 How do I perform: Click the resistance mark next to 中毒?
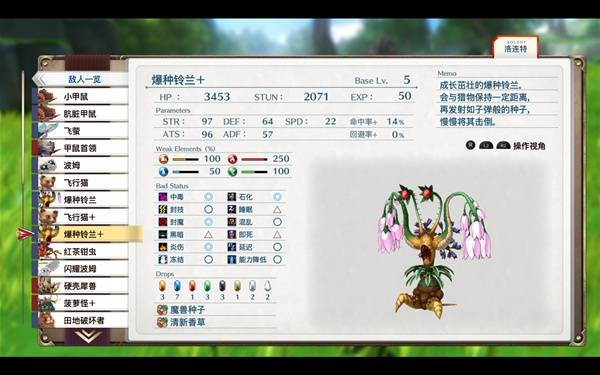pos(209,197)
